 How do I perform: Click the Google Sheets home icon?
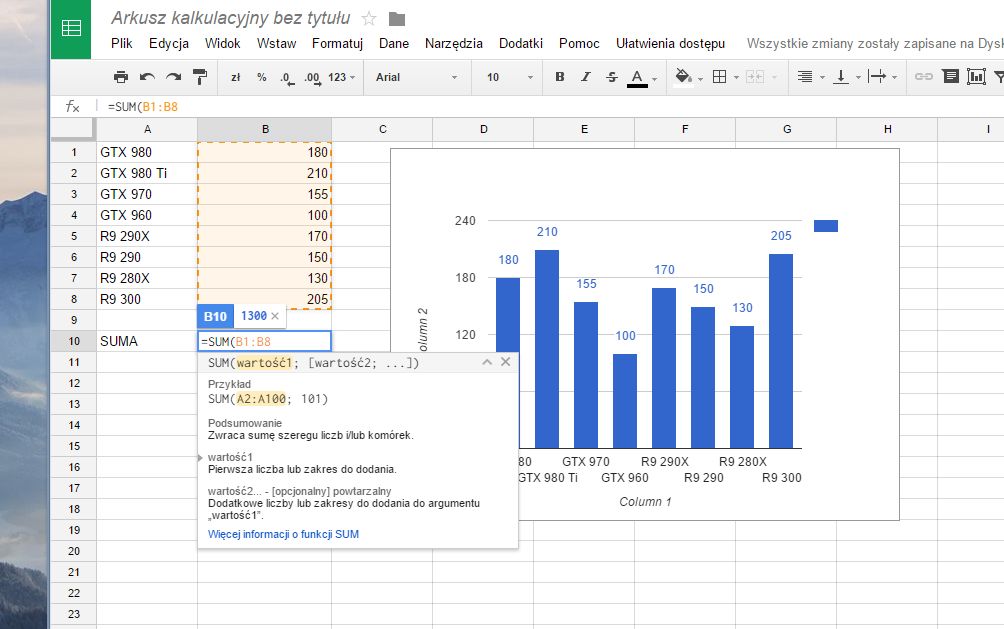coord(70,28)
